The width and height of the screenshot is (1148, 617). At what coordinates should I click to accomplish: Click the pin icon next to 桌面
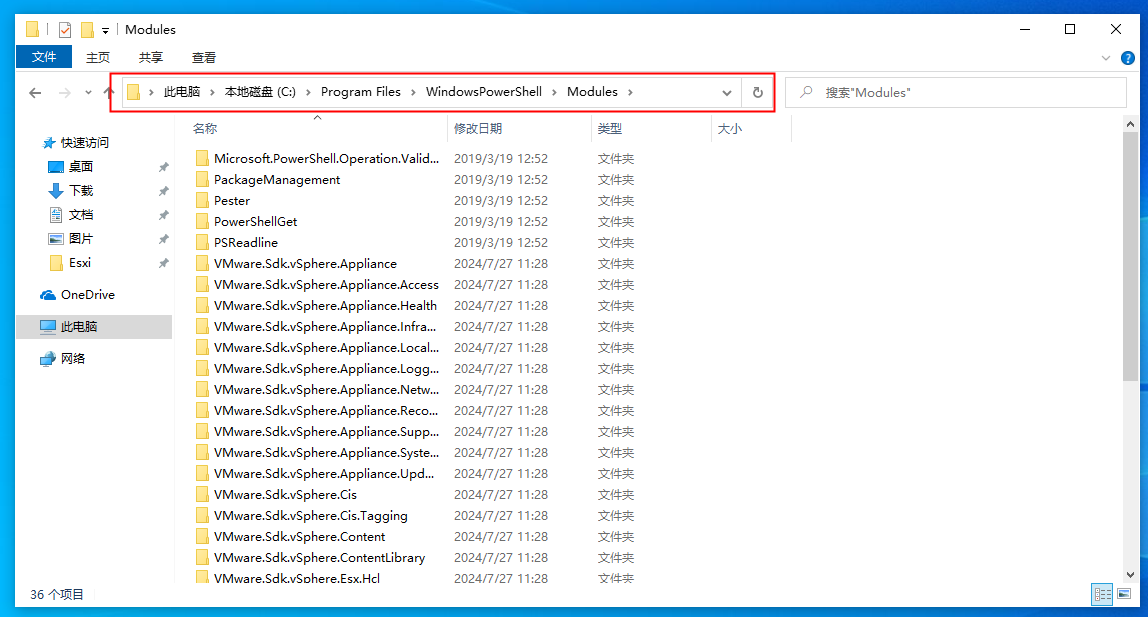(163, 167)
